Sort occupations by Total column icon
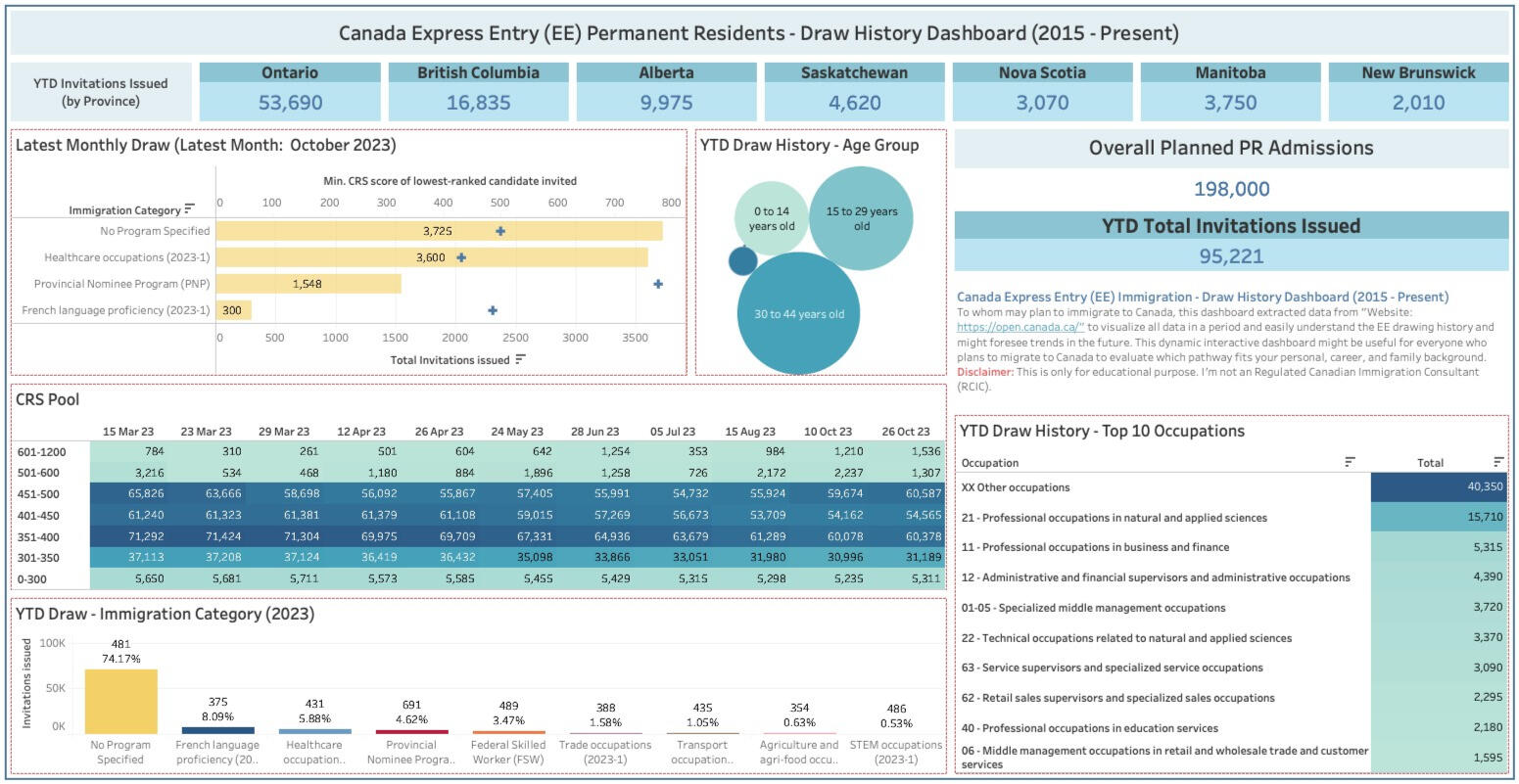Screen dimensions: 1519x784 coord(1498,462)
